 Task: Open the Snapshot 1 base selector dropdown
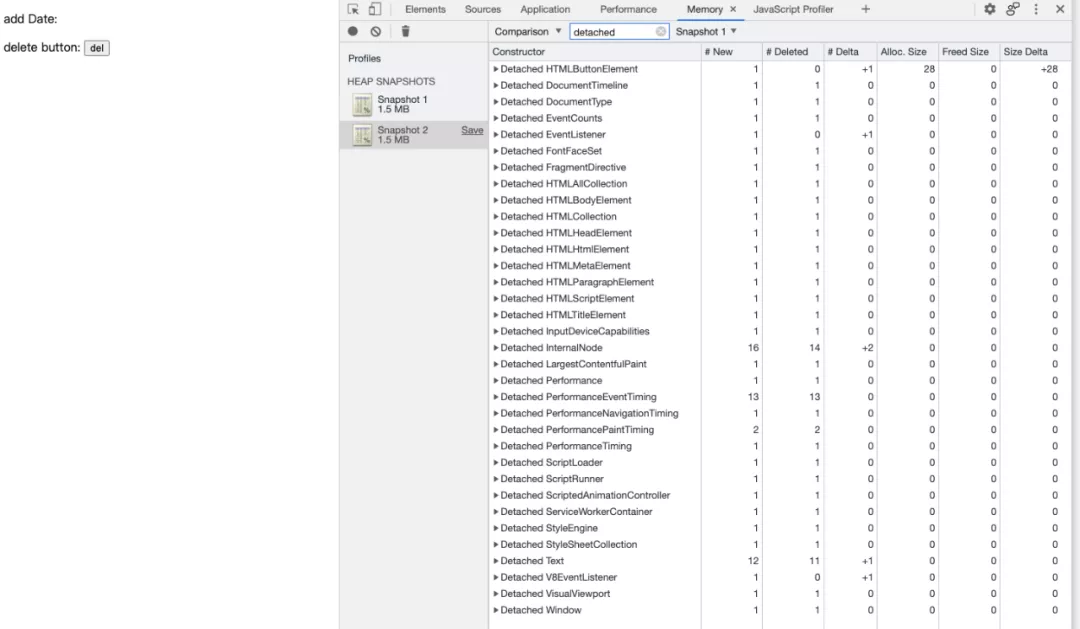(706, 32)
